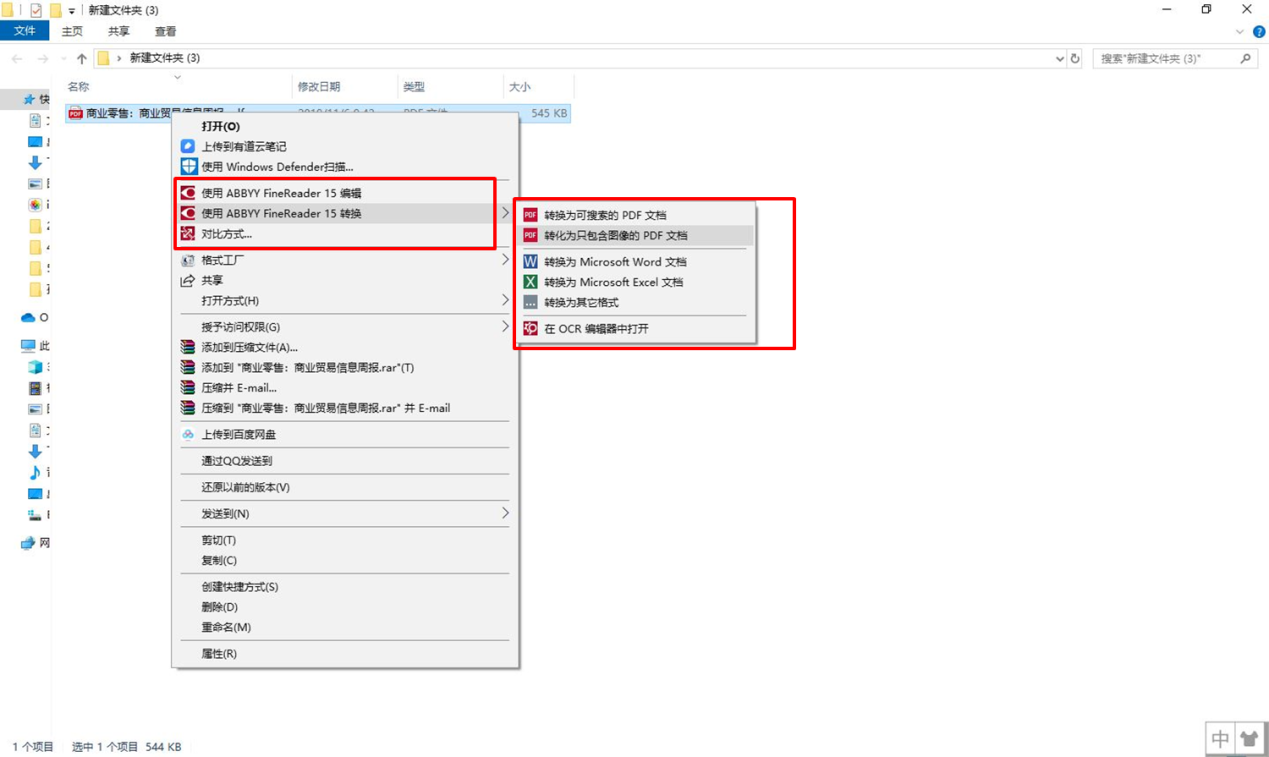Choose 打开(O) from the context menu
The width and height of the screenshot is (1269, 757).
(345, 126)
